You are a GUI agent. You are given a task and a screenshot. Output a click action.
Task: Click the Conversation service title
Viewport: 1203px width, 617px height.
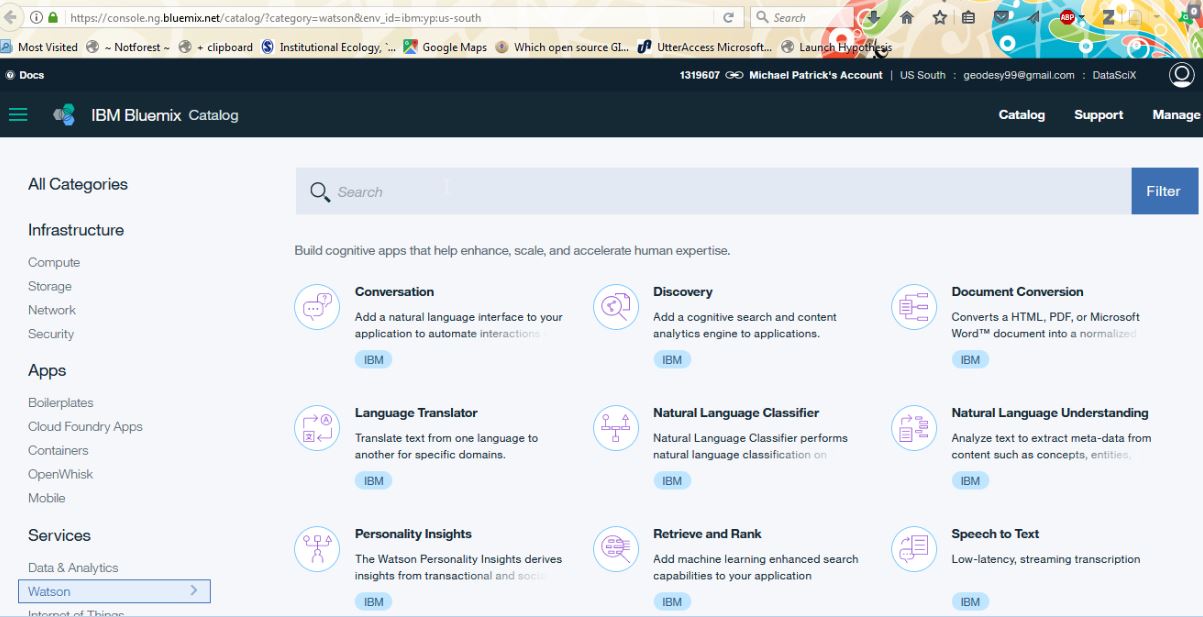[394, 292]
